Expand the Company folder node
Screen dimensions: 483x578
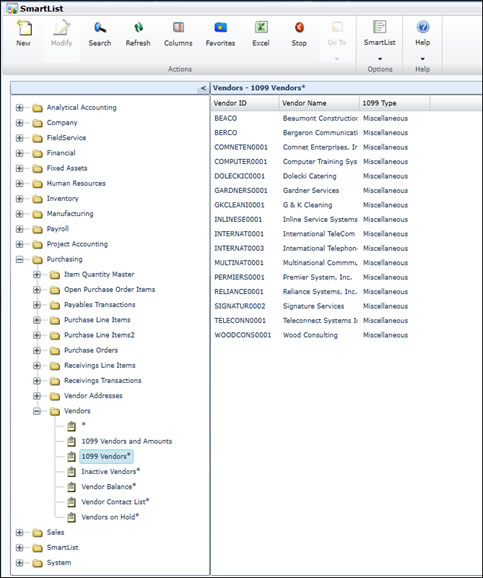click(20, 123)
